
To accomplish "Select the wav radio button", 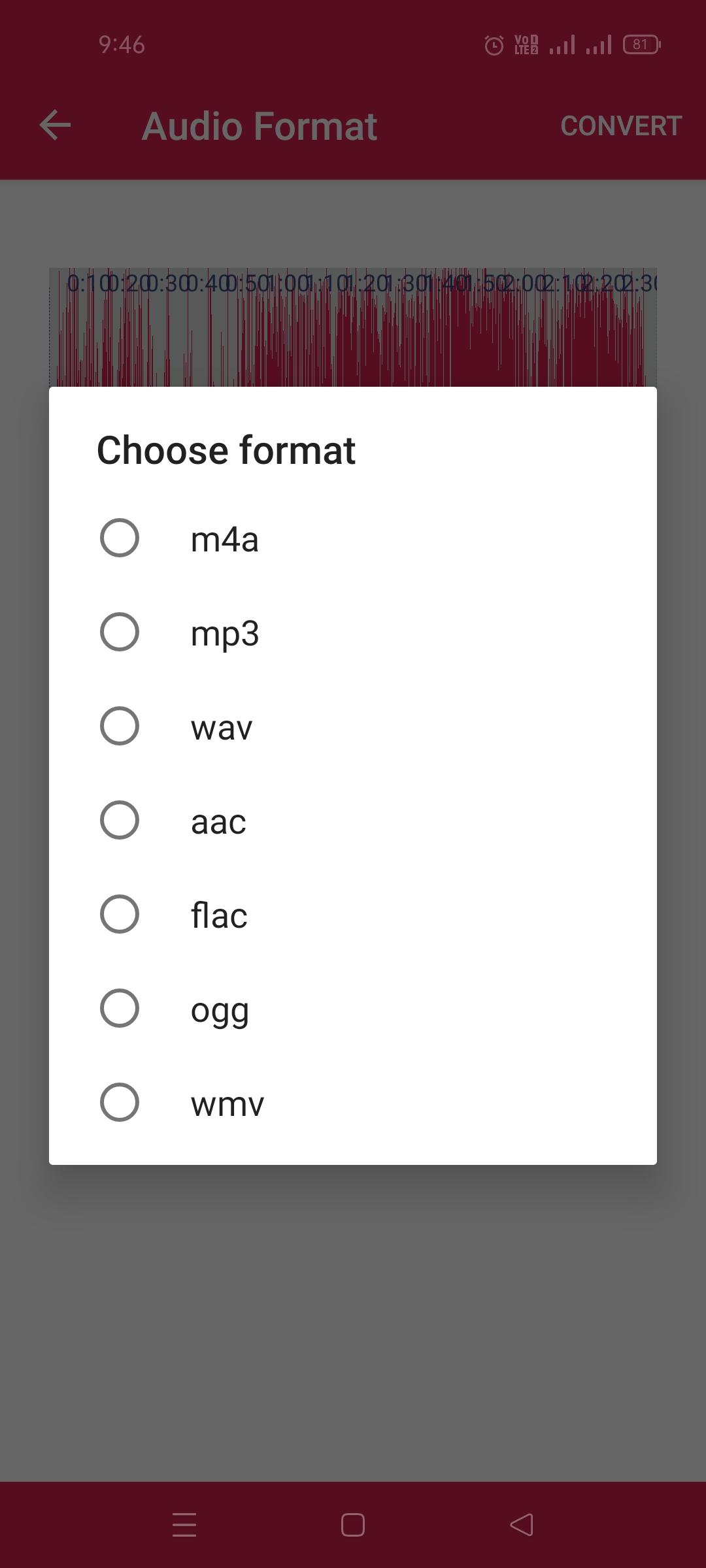I will (x=120, y=726).
